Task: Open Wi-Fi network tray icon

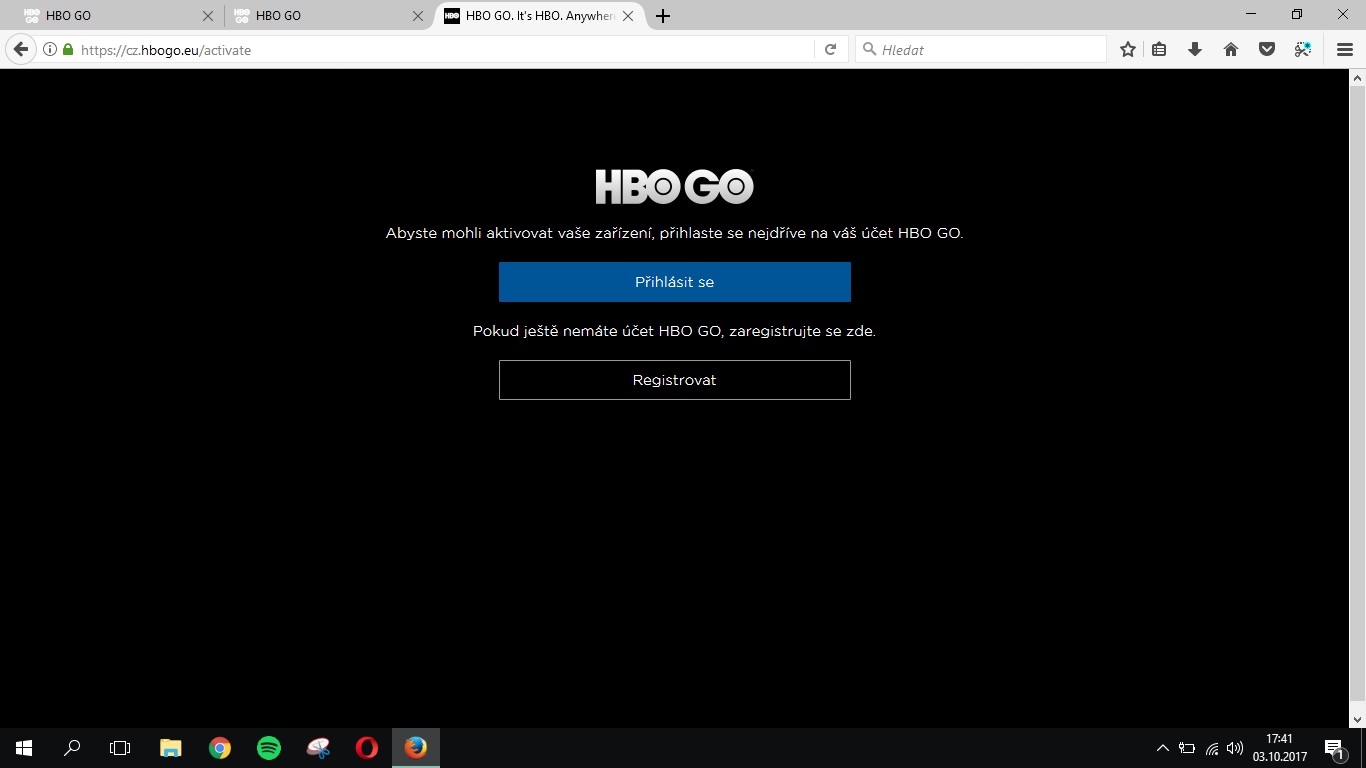Action: tap(1212, 748)
